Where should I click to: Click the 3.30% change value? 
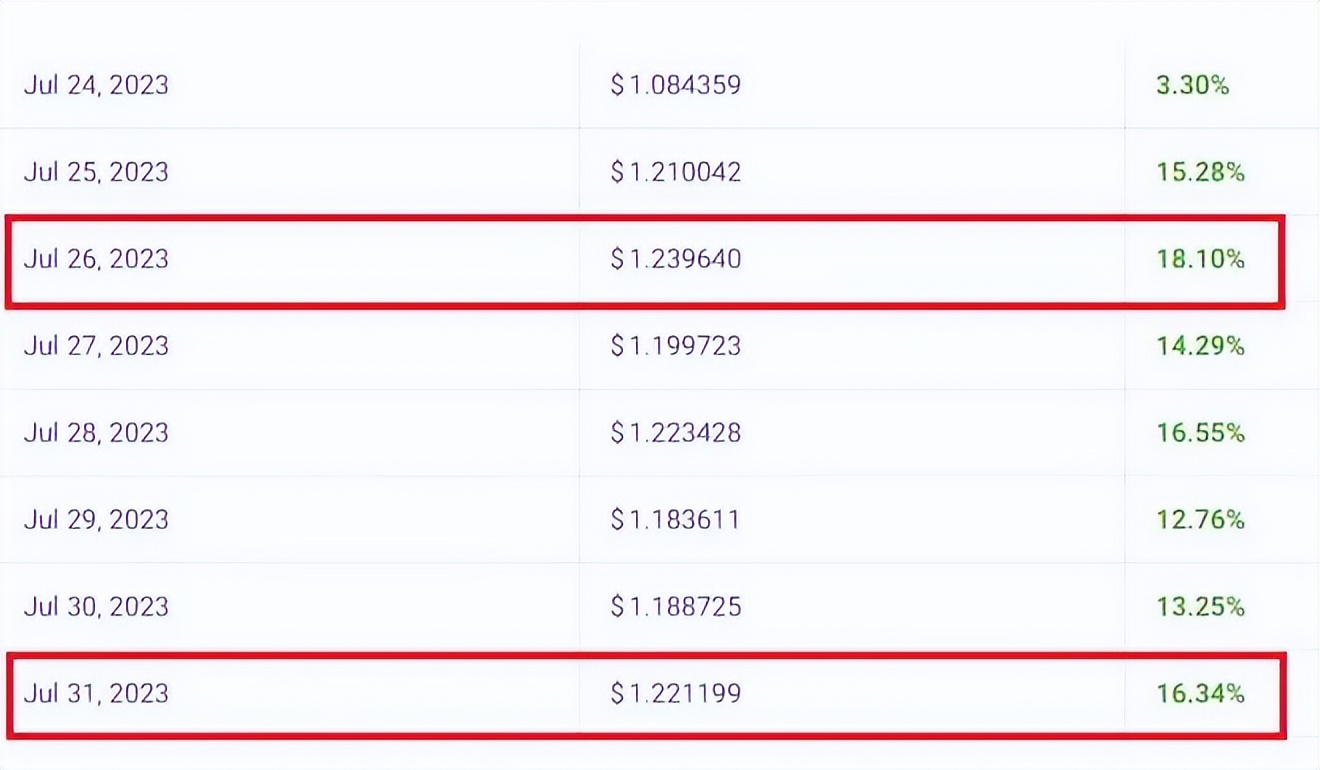[x=1192, y=85]
